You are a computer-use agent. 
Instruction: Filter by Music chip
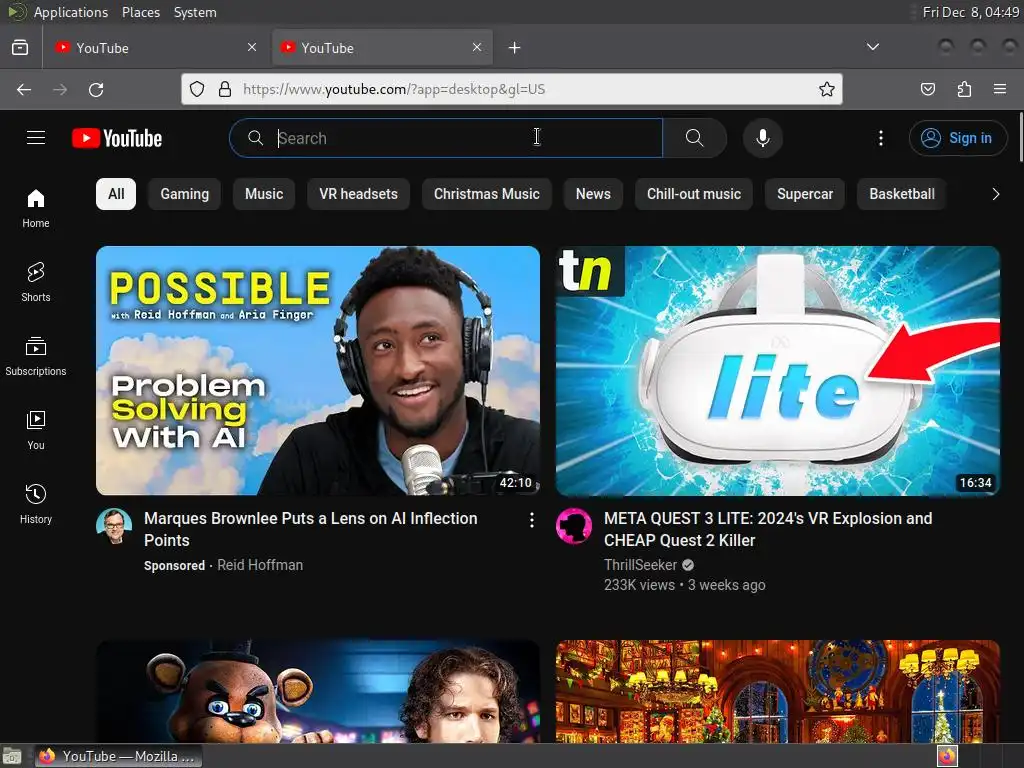[x=264, y=194]
